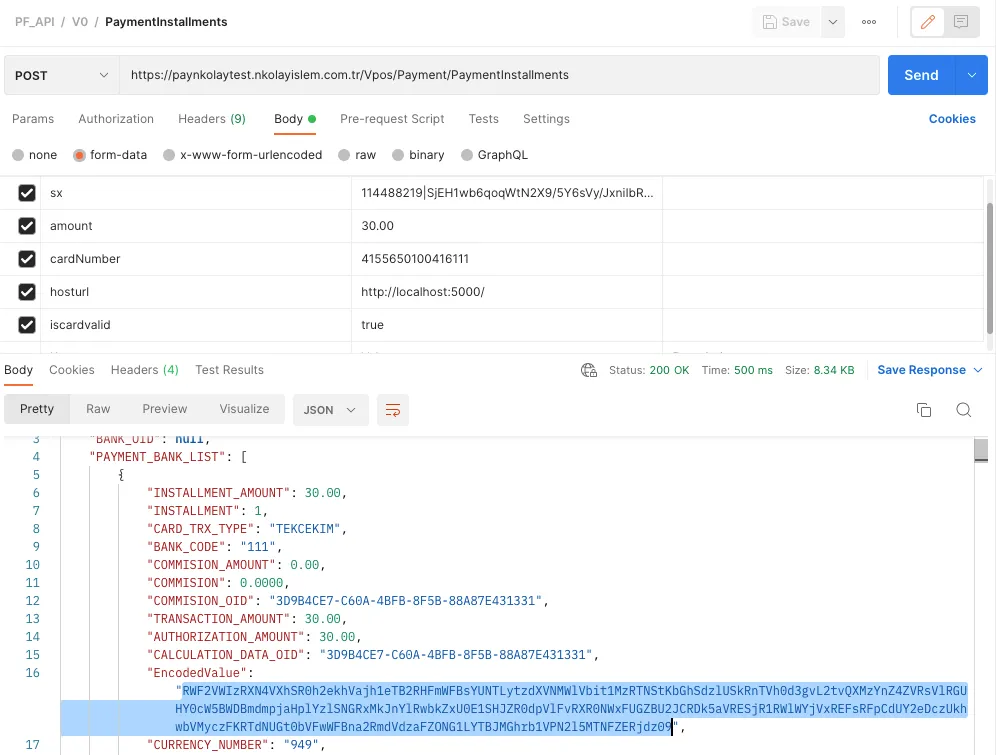Open the Test Results response tab
This screenshot has height=755, width=997.
point(229,370)
